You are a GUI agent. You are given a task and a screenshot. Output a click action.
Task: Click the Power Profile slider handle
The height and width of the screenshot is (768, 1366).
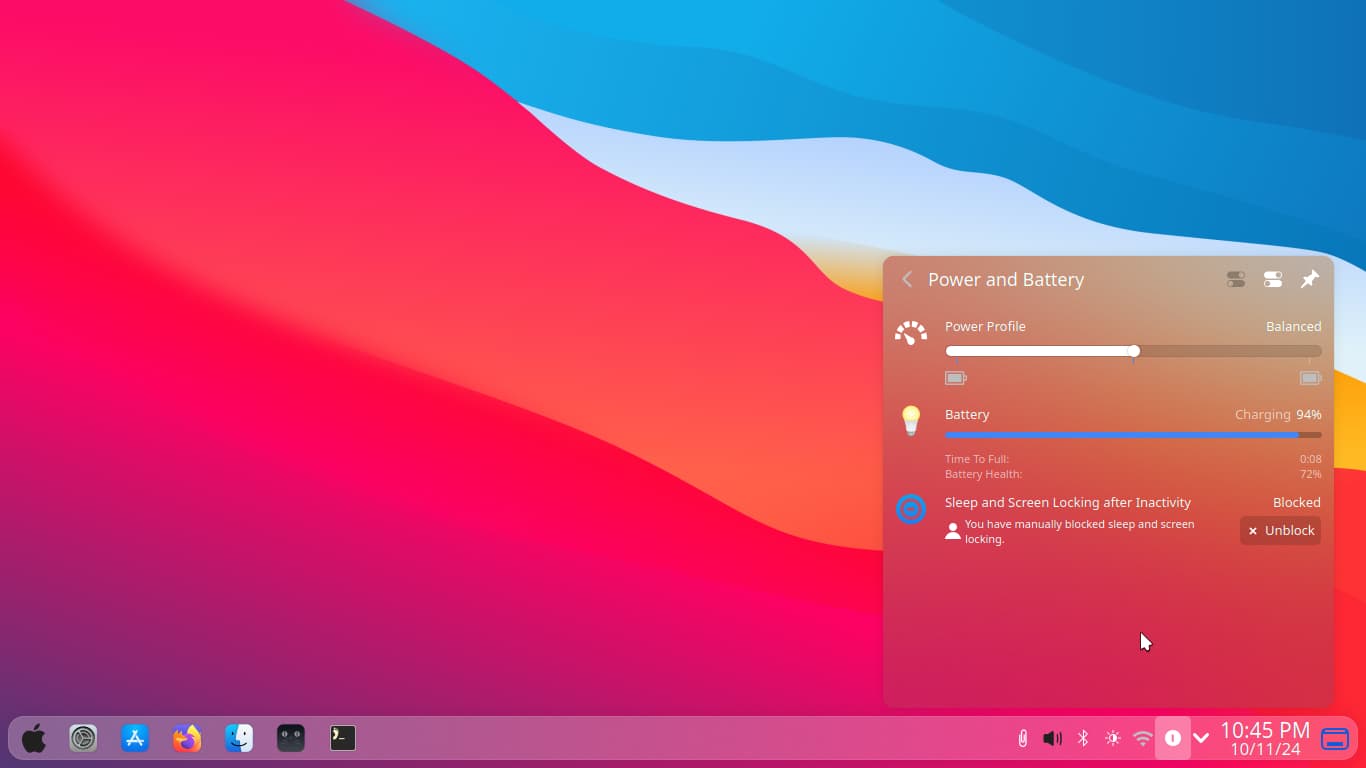1134,351
